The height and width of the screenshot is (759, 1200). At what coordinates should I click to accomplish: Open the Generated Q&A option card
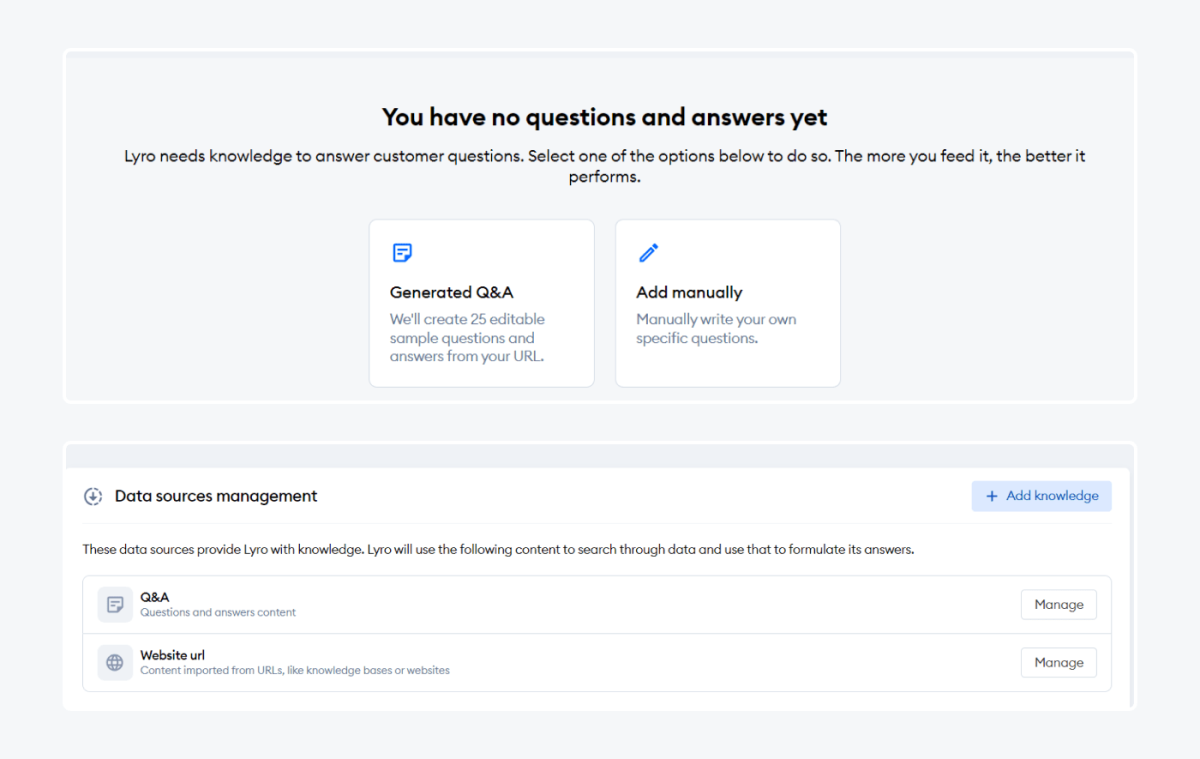481,302
